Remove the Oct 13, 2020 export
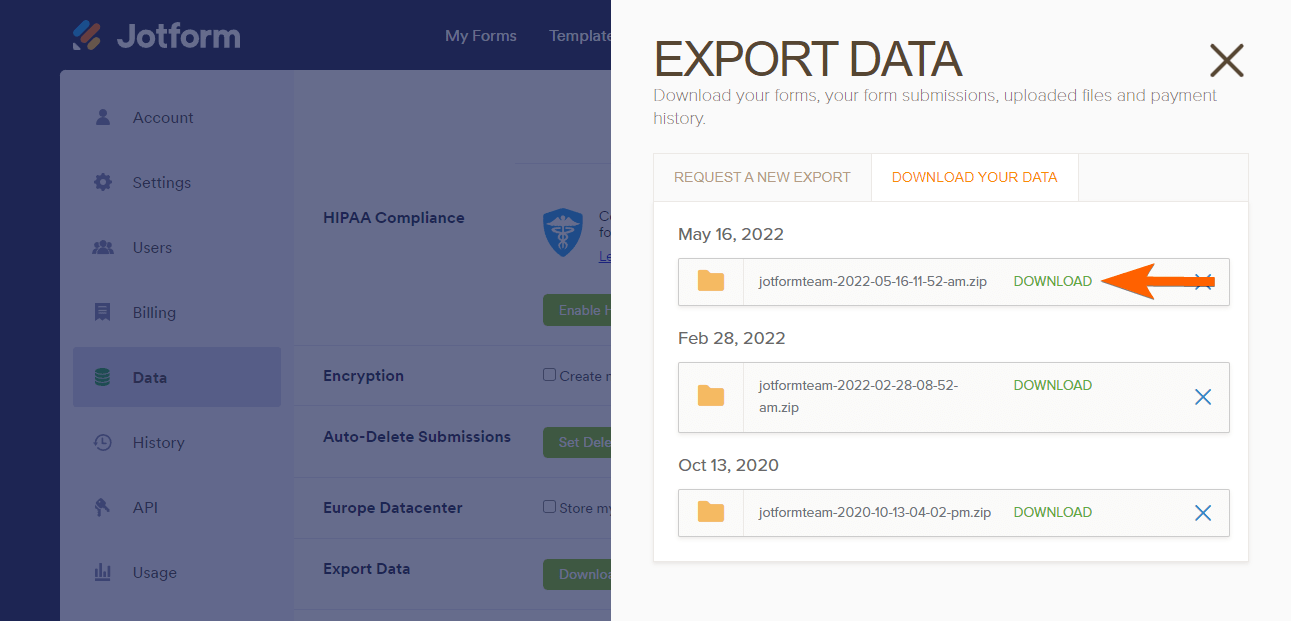 1203,513
